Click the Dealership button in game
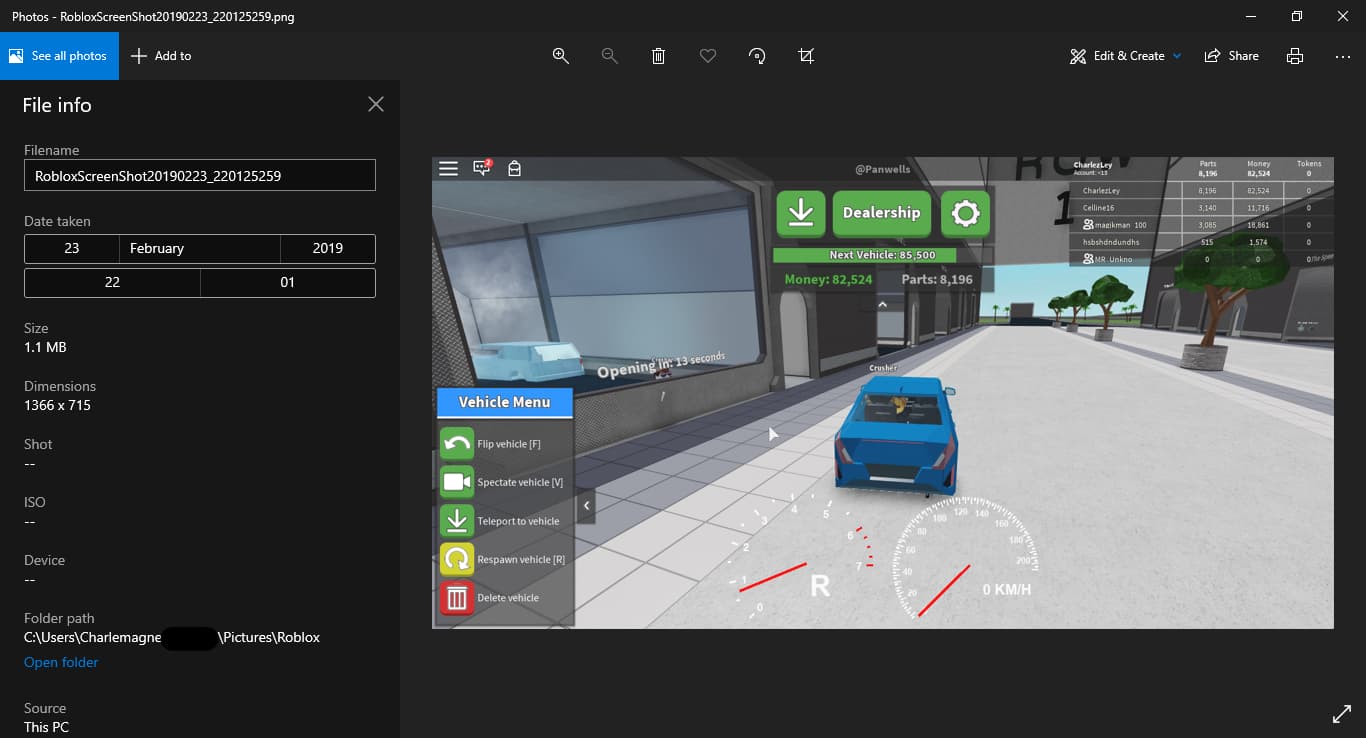The height and width of the screenshot is (738, 1366). (881, 213)
